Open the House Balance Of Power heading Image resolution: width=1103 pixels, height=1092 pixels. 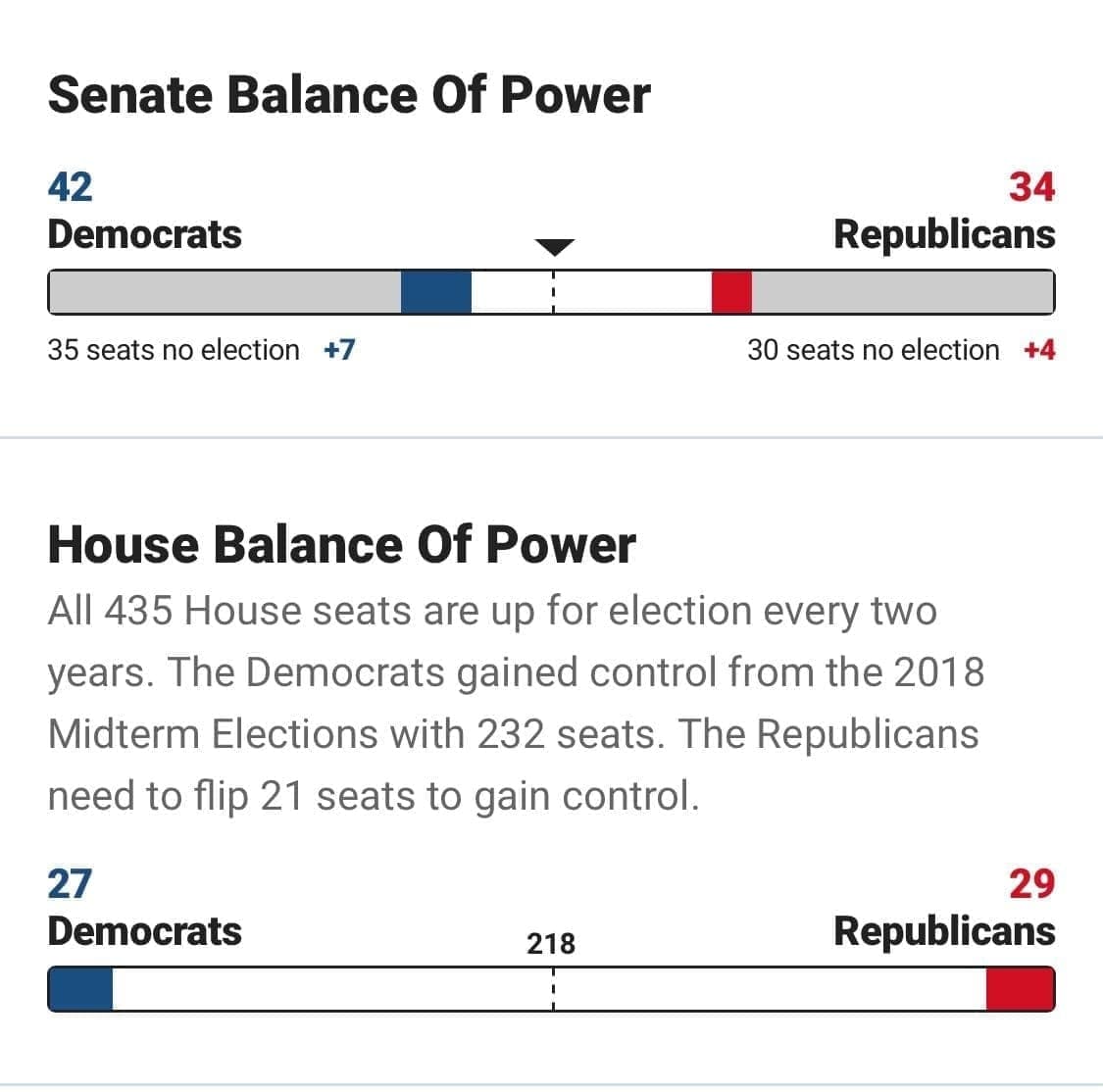tap(341, 545)
